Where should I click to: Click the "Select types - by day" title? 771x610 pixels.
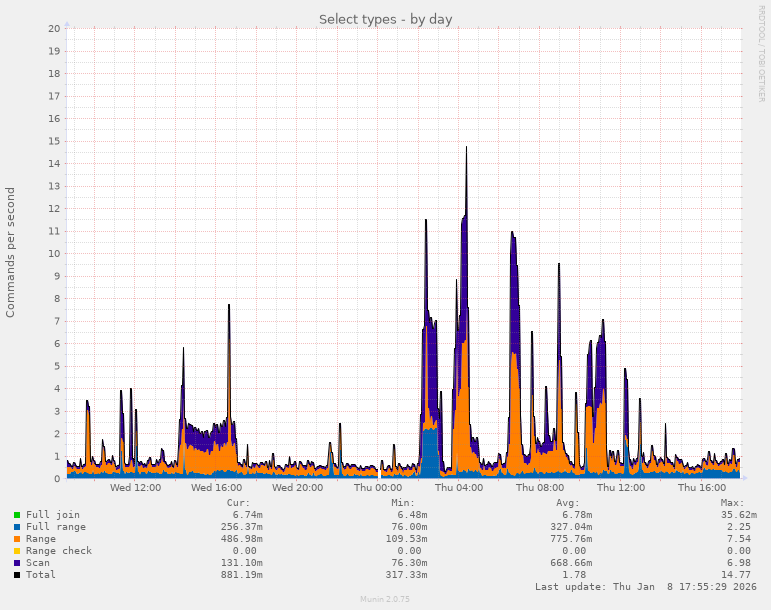(385, 19)
